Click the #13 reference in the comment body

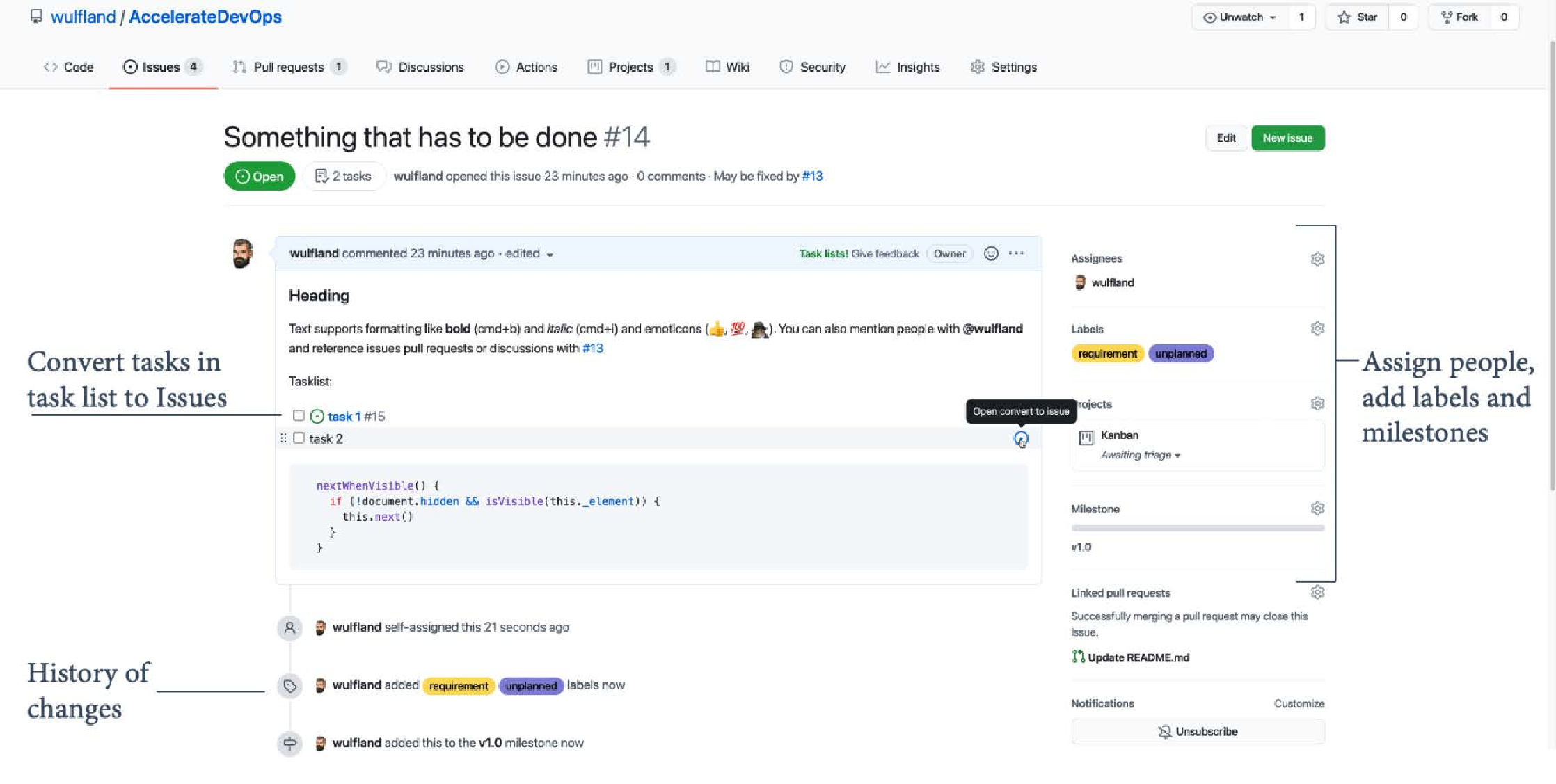click(x=592, y=349)
